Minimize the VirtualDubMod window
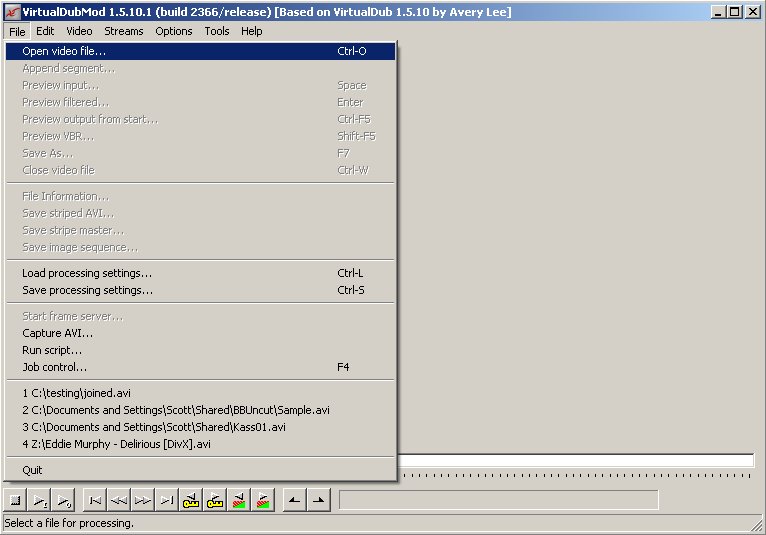Screen dimensions: 766x535 pos(718,12)
